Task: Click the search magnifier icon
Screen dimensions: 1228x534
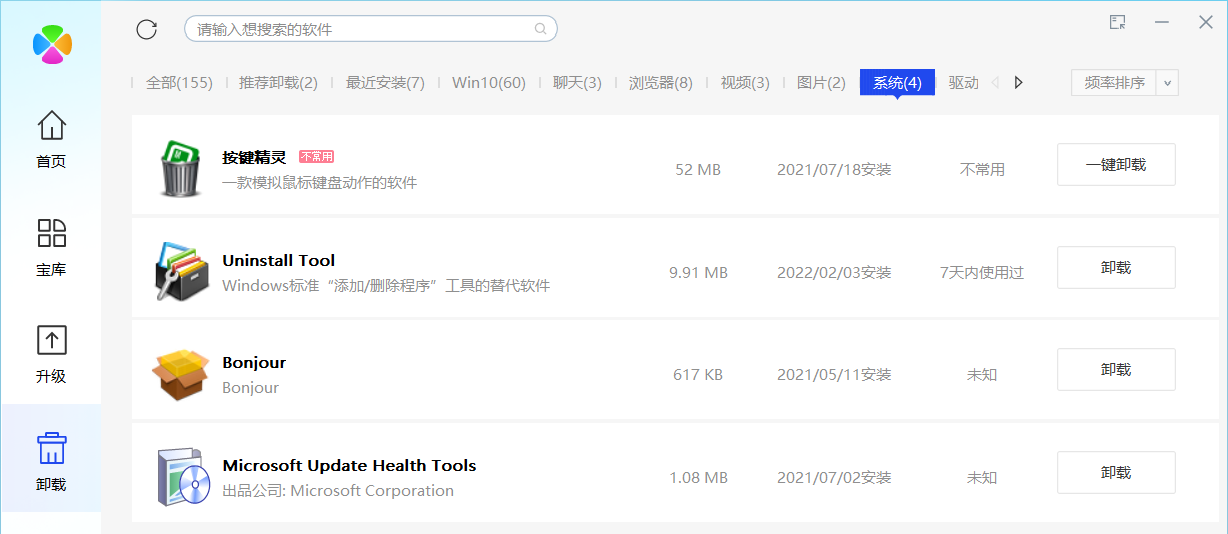Action: point(541,29)
